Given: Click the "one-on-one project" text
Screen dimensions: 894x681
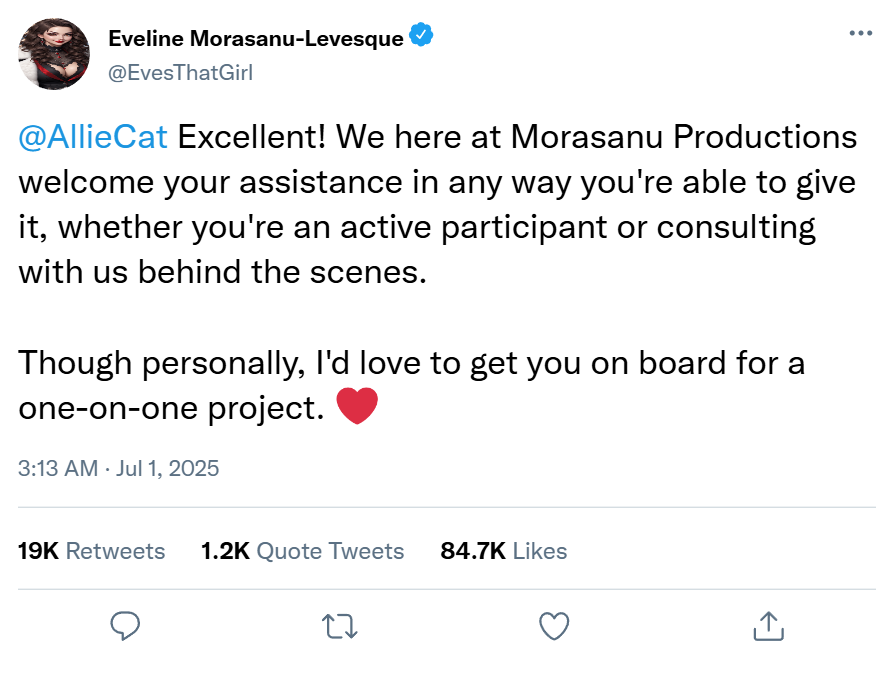Looking at the screenshot, I should coord(170,408).
